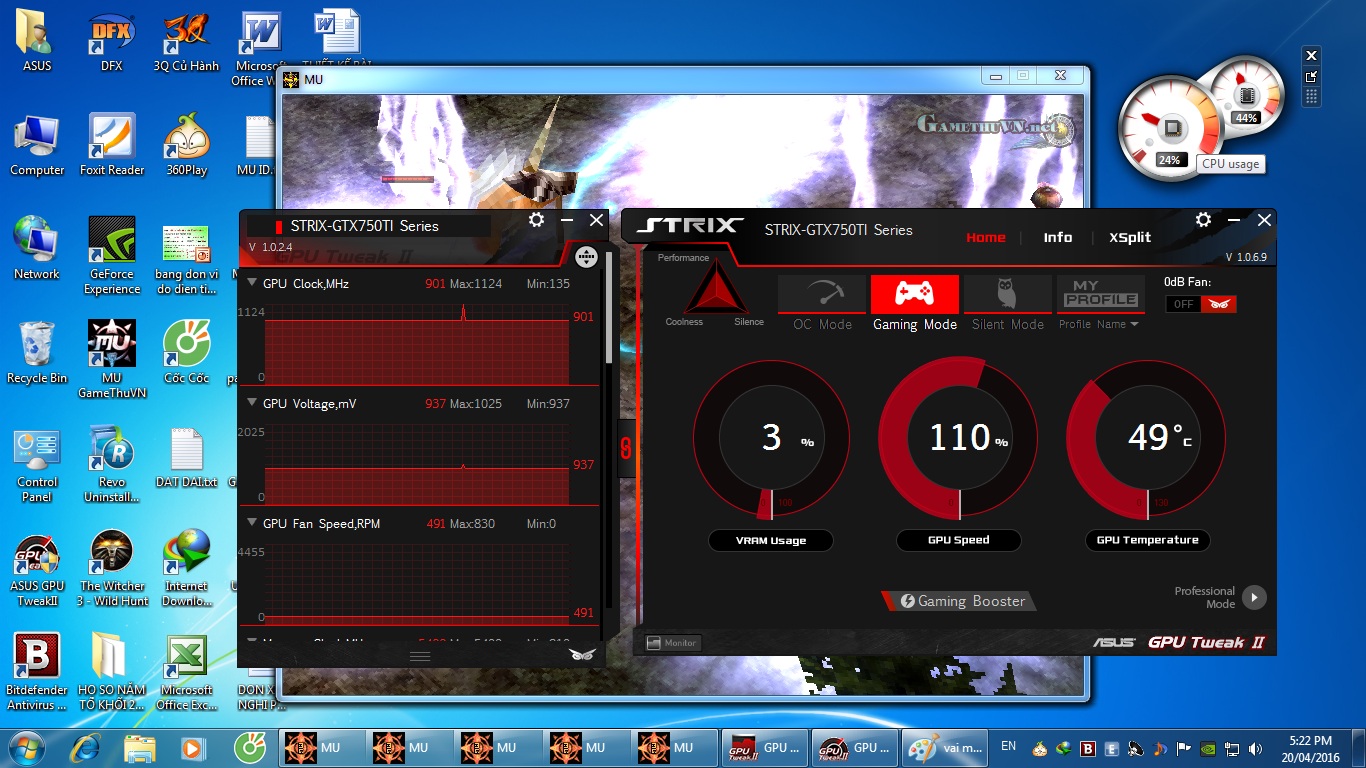Switch to Silent Mode owl icon
Viewport: 1366px width, 768px height.
click(1007, 294)
